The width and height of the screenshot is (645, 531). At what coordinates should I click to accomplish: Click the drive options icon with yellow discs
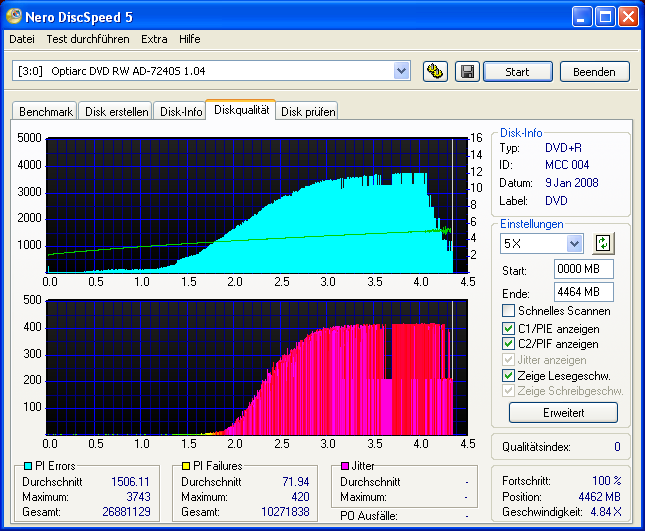pyautogui.click(x=435, y=72)
